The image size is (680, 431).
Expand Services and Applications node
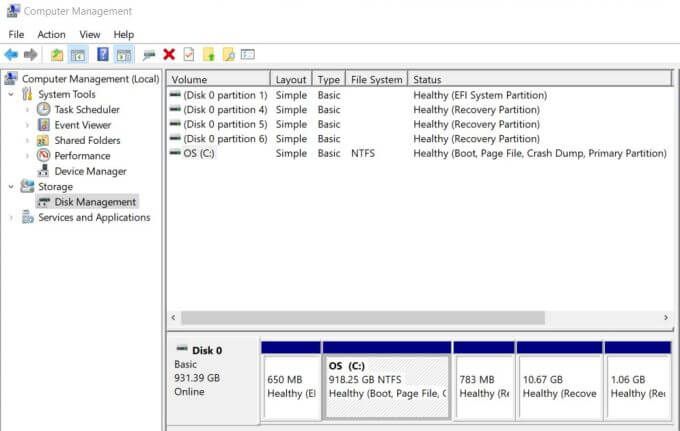[11, 217]
